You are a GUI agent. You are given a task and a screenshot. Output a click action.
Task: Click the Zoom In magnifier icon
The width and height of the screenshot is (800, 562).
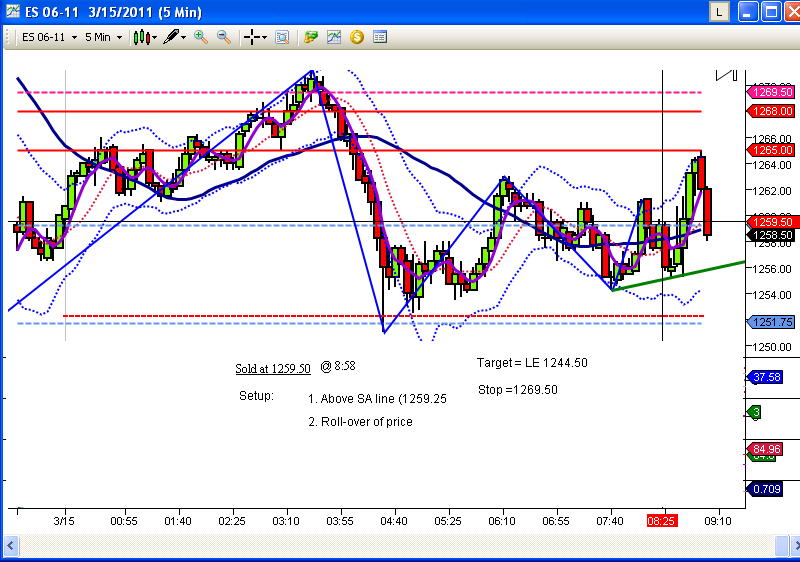click(201, 37)
